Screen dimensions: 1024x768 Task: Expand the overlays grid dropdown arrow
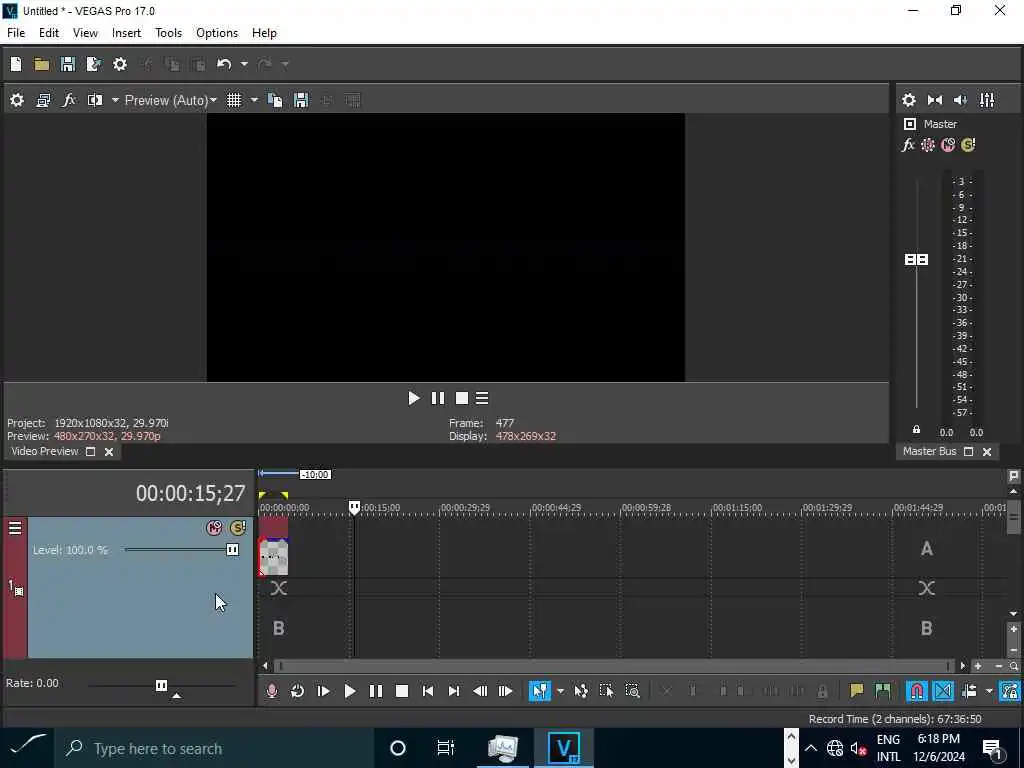[x=254, y=100]
